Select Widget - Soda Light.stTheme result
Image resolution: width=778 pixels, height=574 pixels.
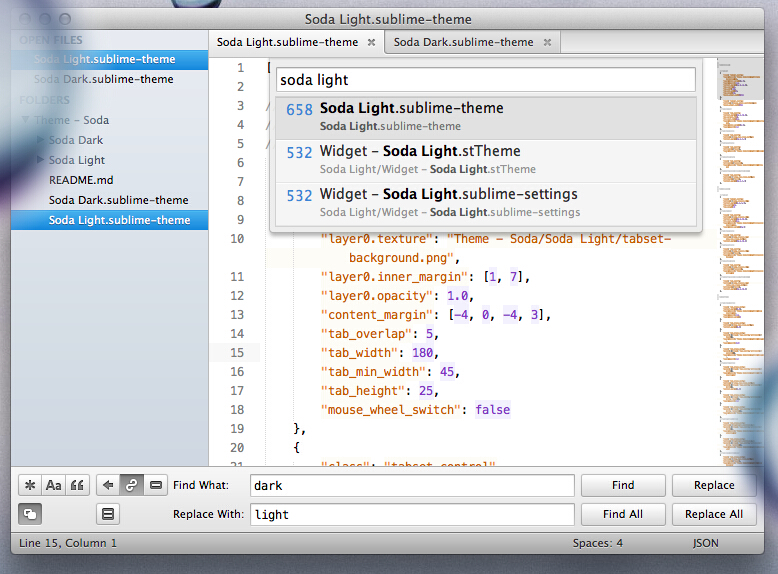click(486, 161)
